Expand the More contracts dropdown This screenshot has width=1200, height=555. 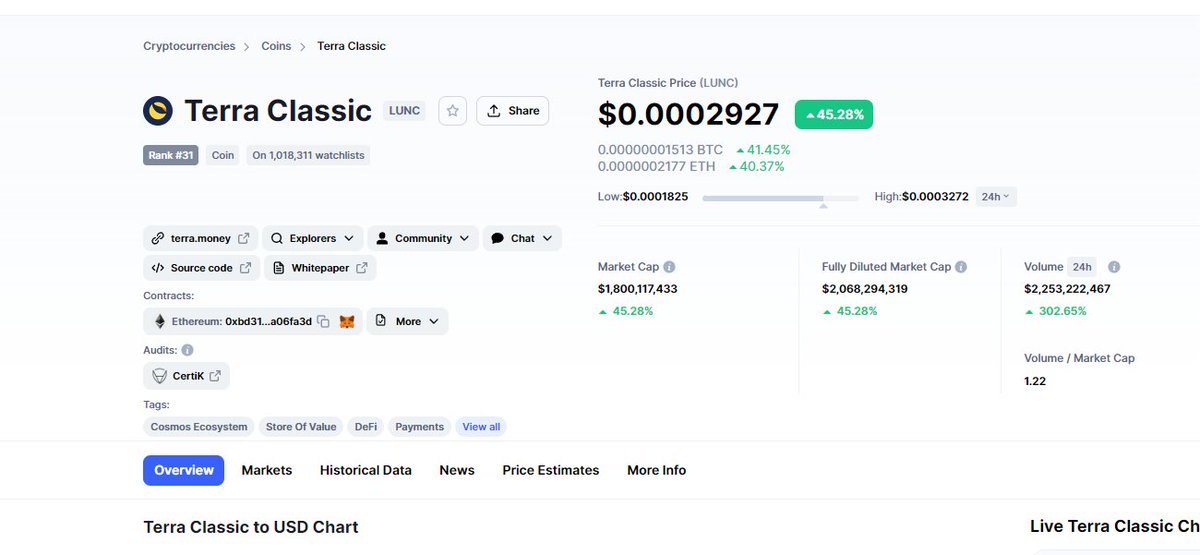407,322
